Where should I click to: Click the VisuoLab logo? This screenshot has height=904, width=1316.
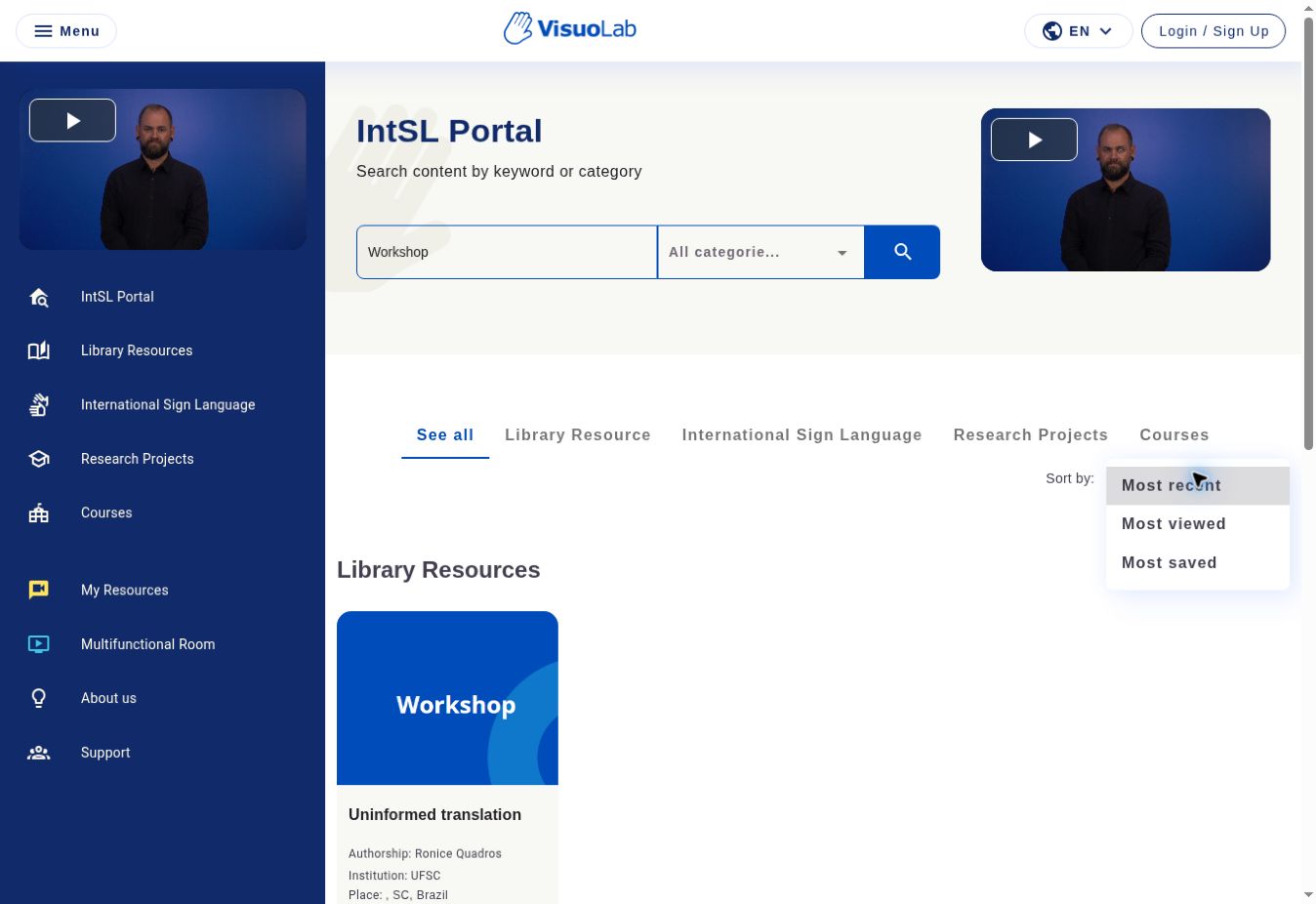point(570,29)
